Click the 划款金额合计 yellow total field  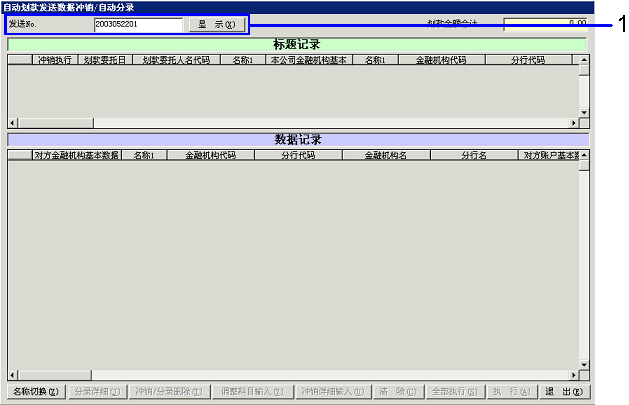pos(545,24)
